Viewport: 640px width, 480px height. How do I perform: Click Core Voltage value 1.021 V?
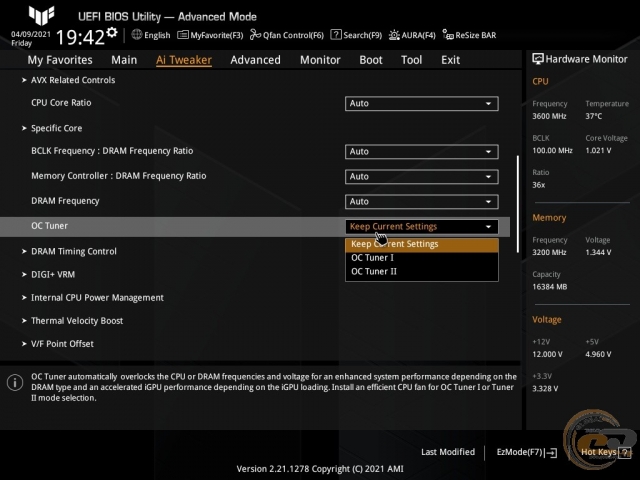(x=598, y=151)
